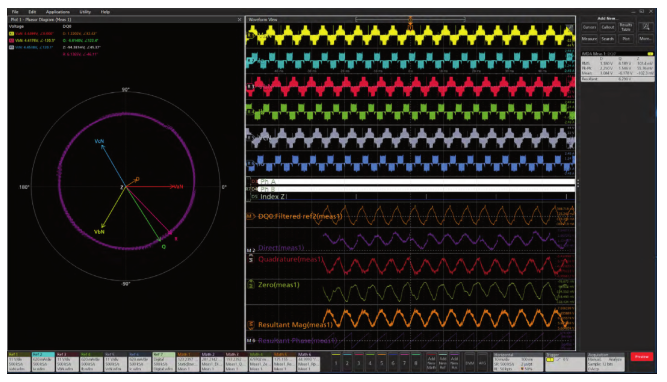Activate the zoom magnifier icon
This screenshot has width=667, height=382.
coord(646,27)
